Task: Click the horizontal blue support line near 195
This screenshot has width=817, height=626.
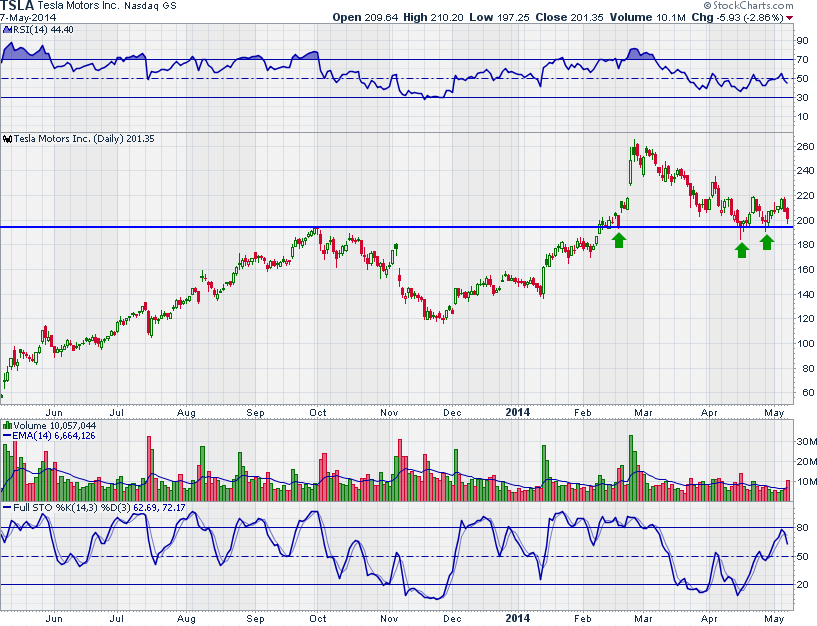Action: click(397, 227)
